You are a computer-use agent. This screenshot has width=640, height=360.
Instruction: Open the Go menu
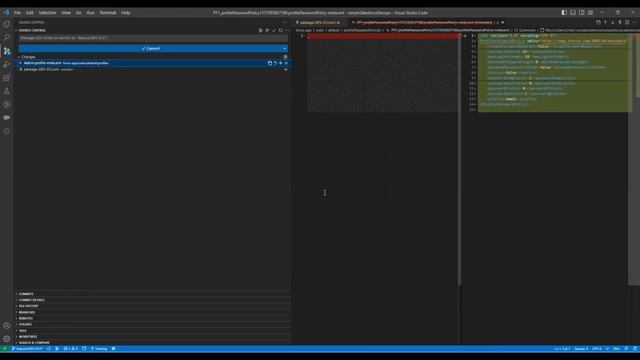click(x=78, y=13)
